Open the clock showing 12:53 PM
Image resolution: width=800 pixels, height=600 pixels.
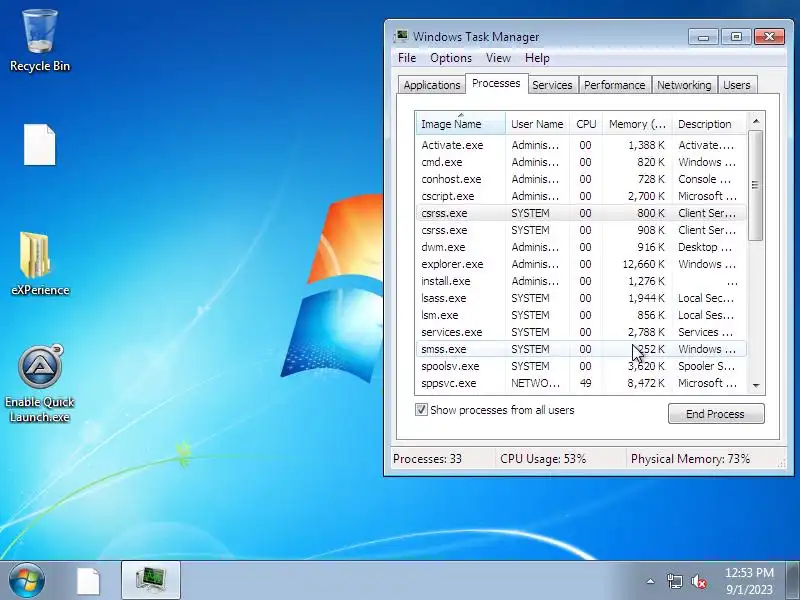point(749,581)
